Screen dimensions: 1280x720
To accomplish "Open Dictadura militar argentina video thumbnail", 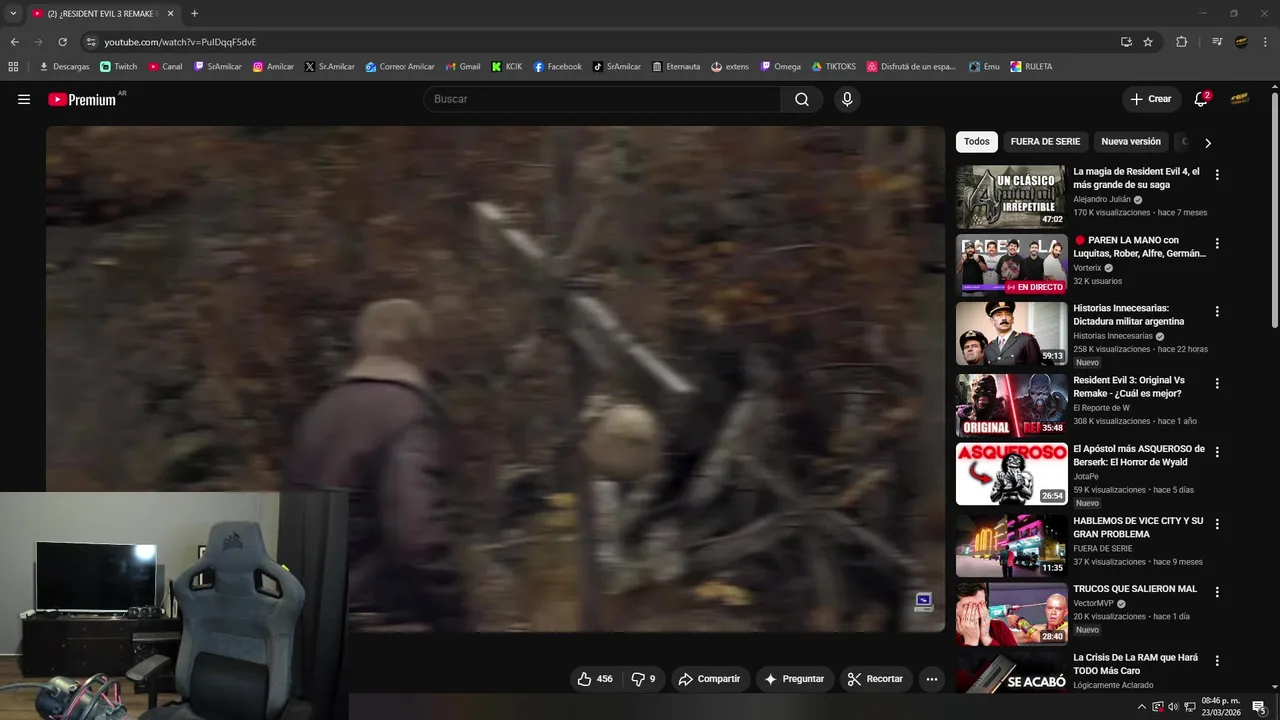I will (x=1011, y=333).
